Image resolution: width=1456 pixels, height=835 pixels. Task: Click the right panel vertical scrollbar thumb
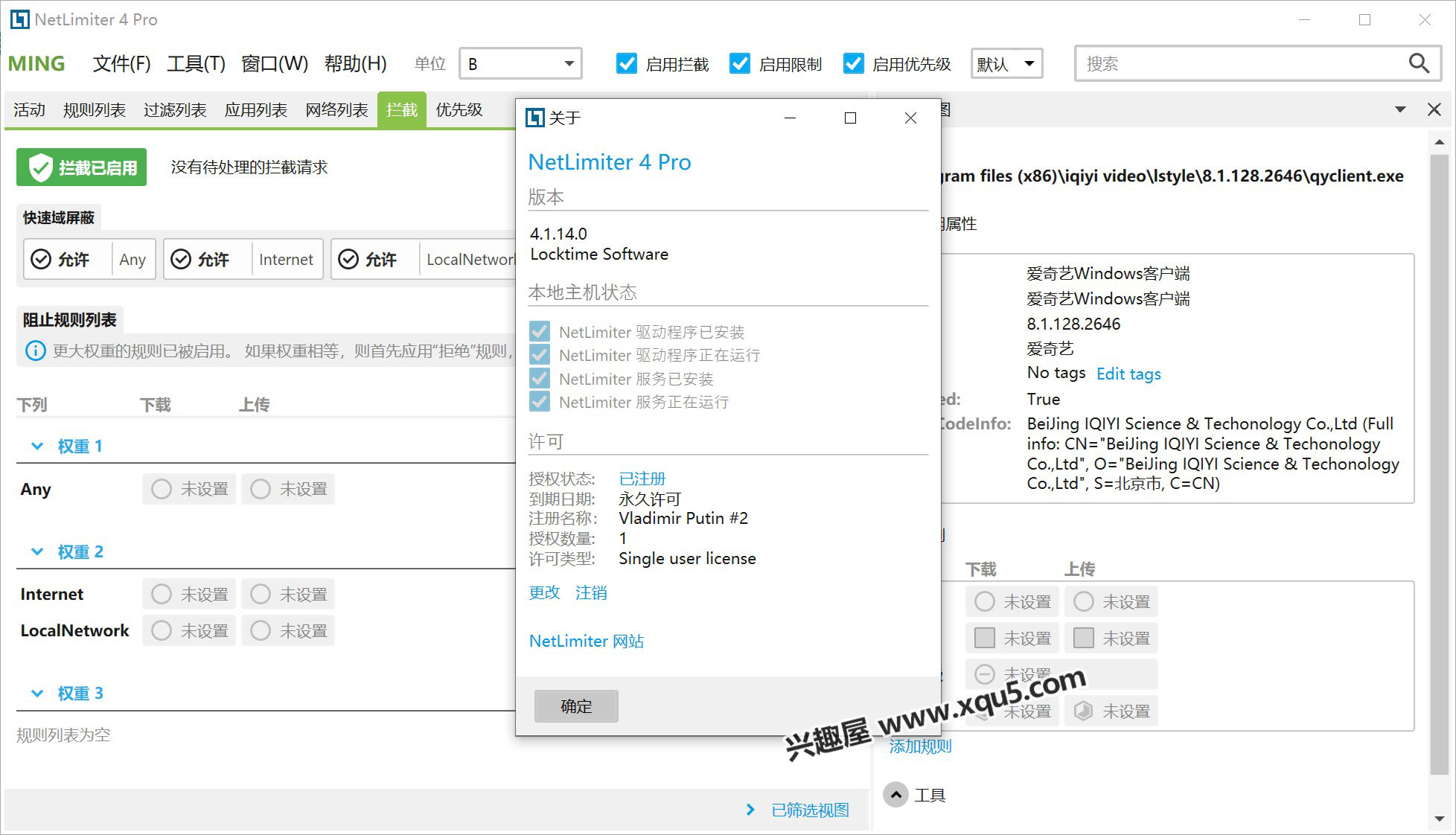point(1439,465)
